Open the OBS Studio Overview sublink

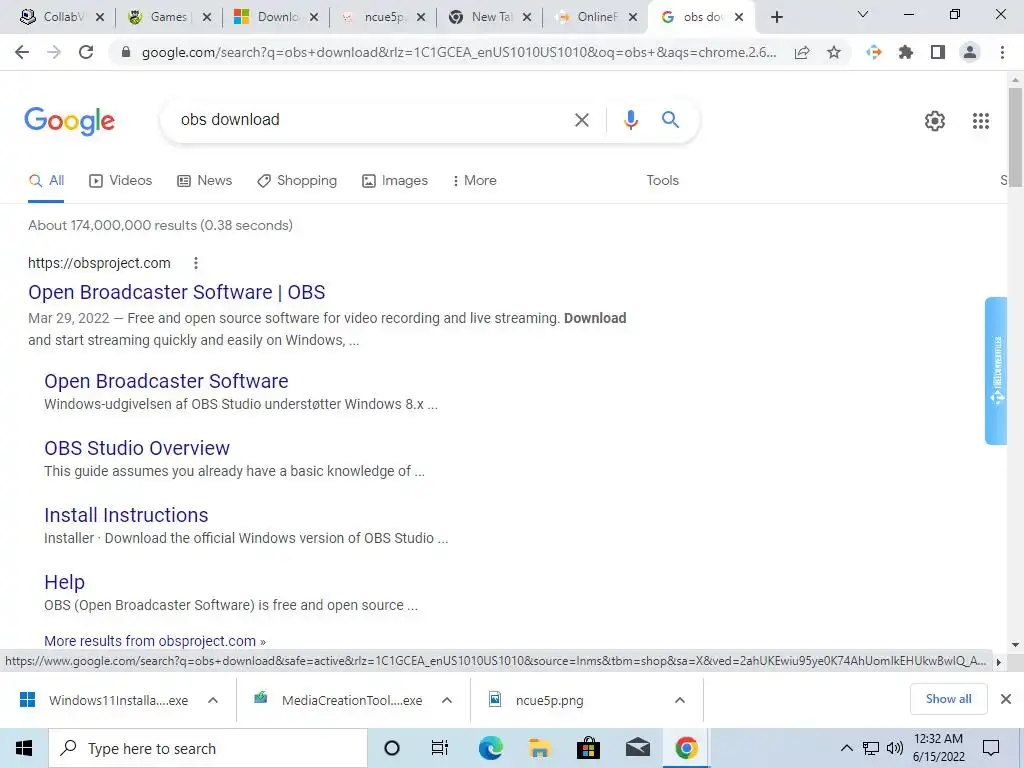137,448
